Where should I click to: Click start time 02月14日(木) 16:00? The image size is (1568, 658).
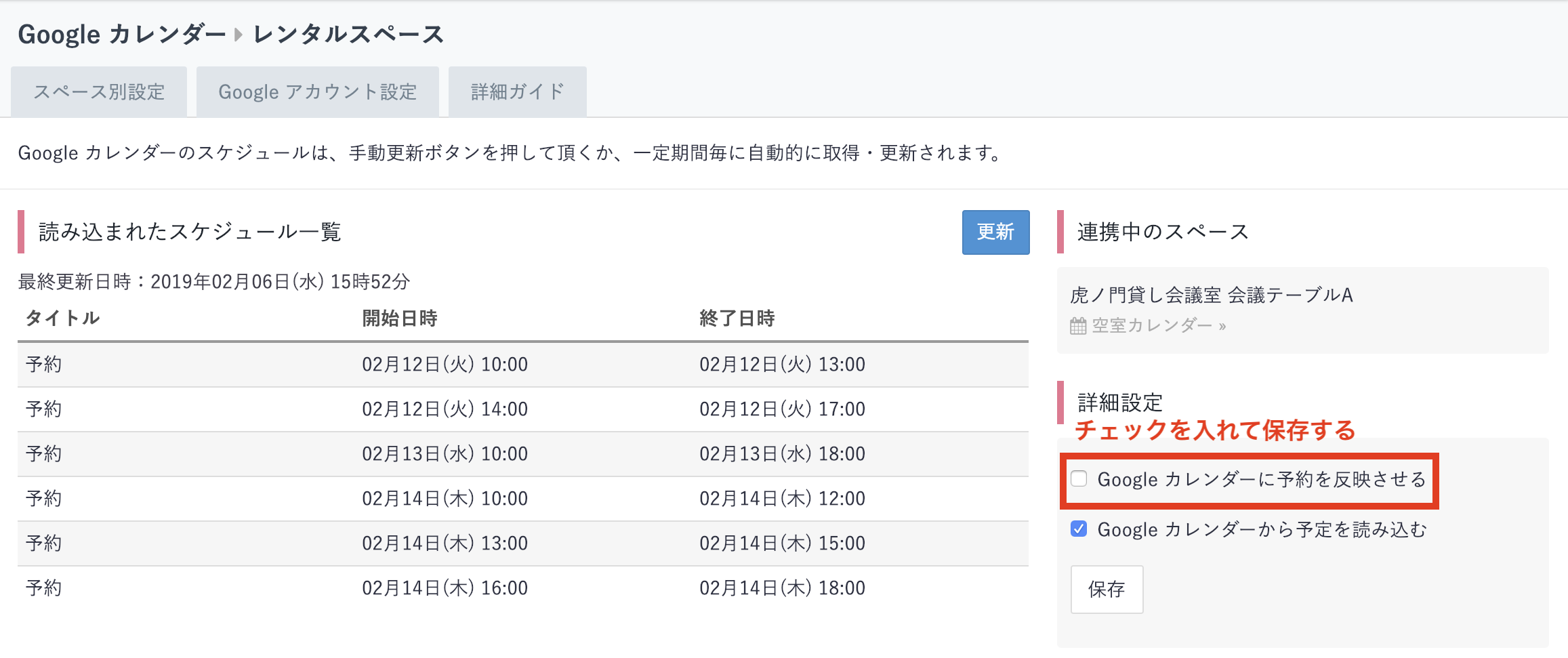pyautogui.click(x=445, y=588)
